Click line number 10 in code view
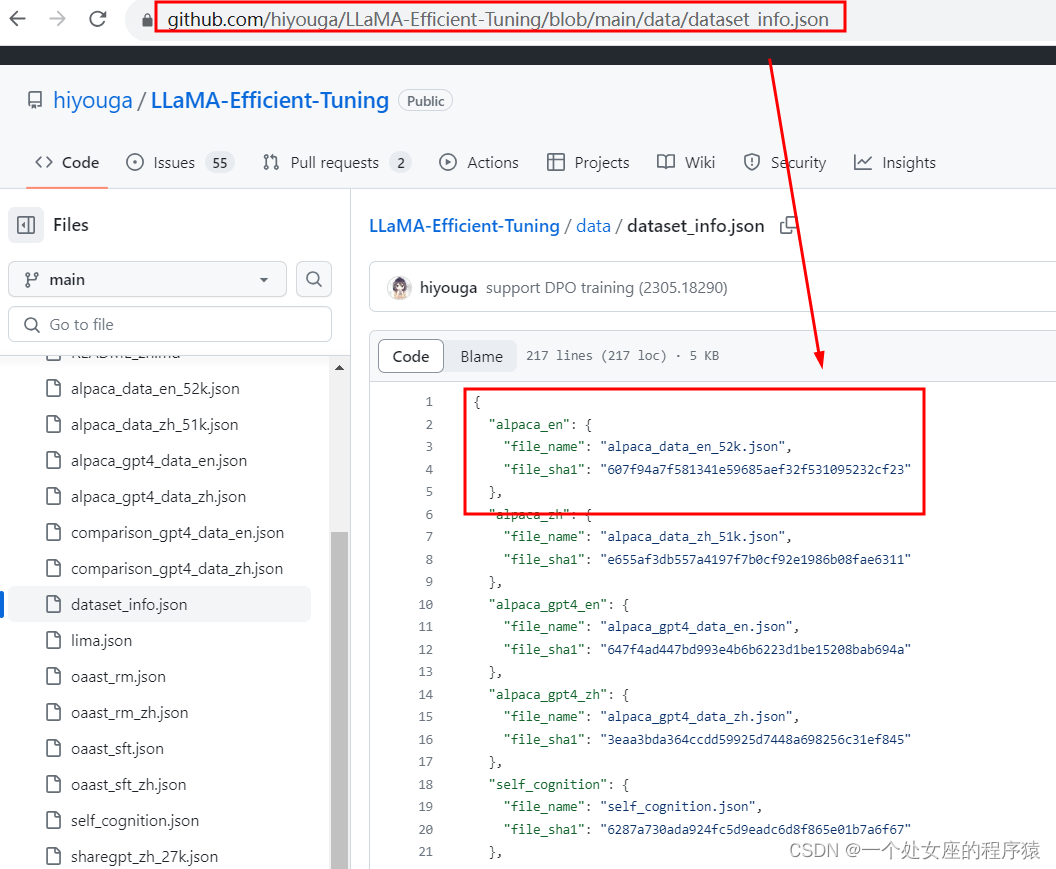This screenshot has width=1056, height=869. point(426,605)
